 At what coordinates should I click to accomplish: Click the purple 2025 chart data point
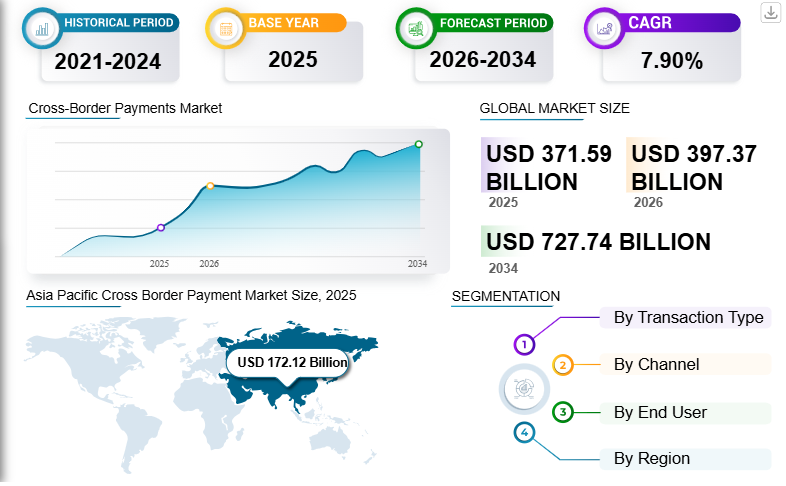161,227
